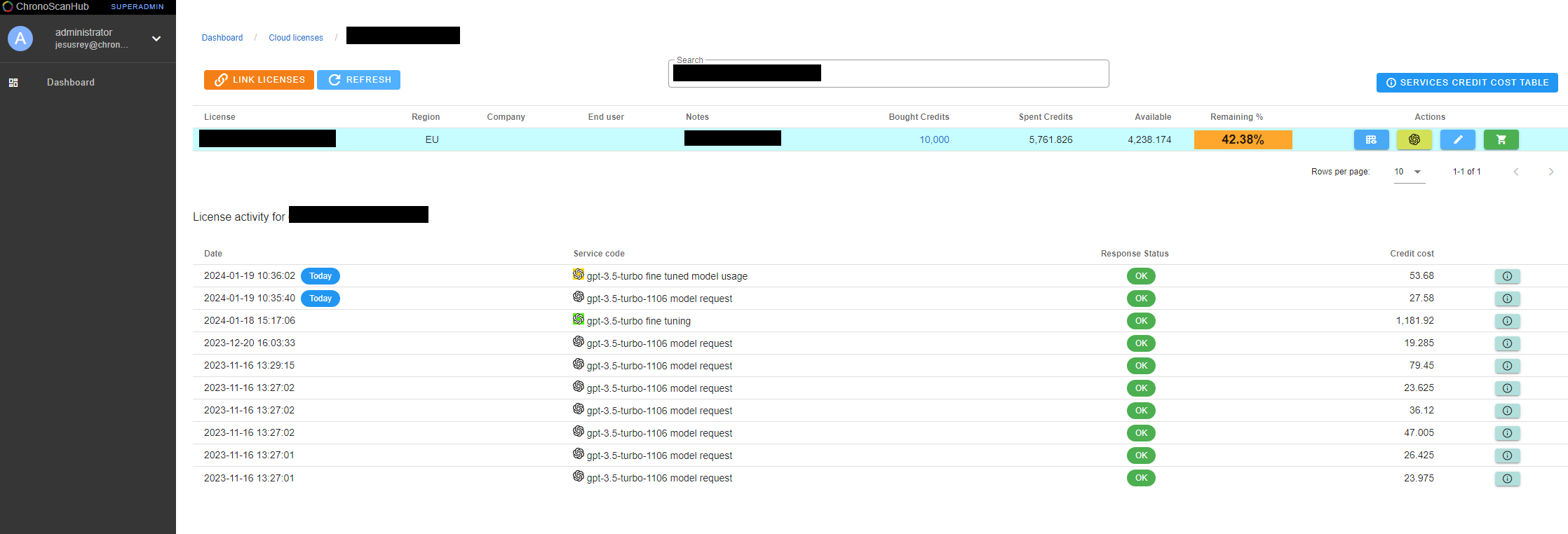
Task: Open the Rows per page dropdown
Action: pos(1409,172)
